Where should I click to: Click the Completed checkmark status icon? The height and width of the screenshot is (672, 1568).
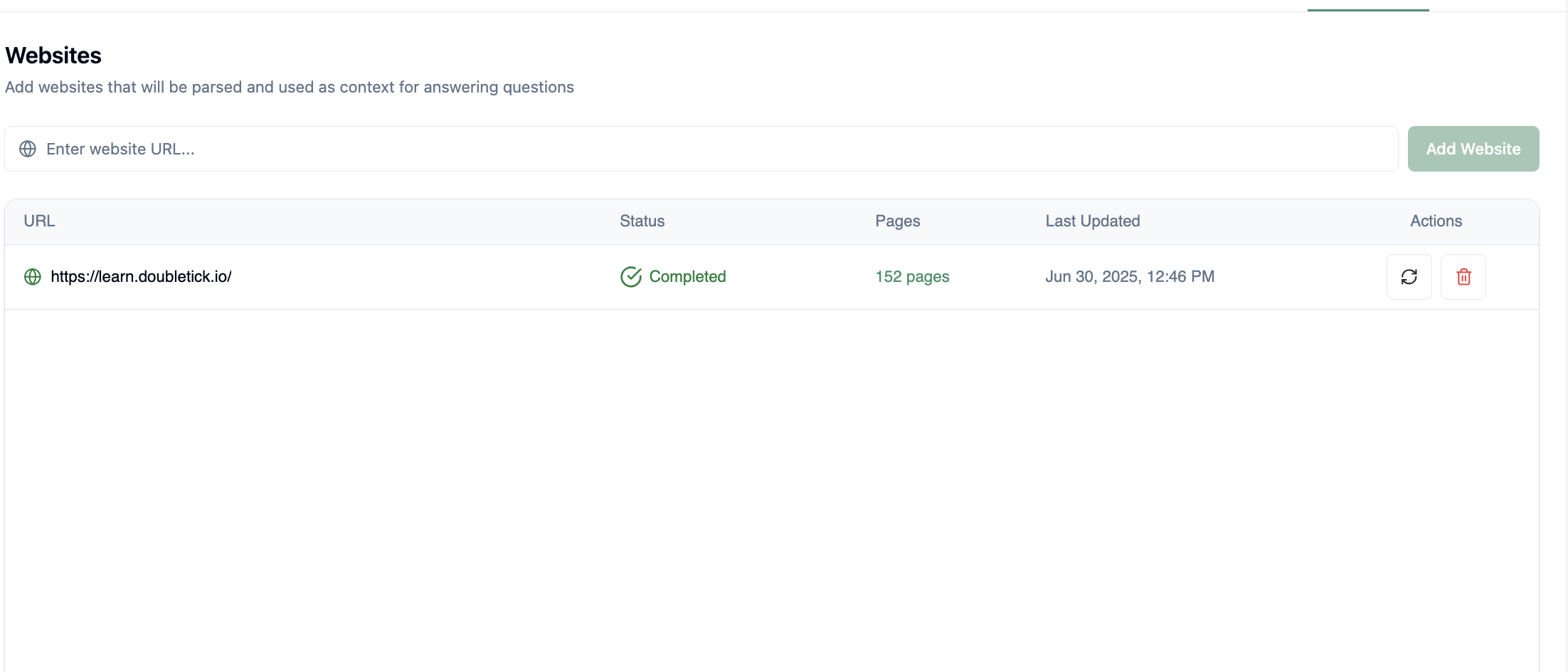point(630,277)
